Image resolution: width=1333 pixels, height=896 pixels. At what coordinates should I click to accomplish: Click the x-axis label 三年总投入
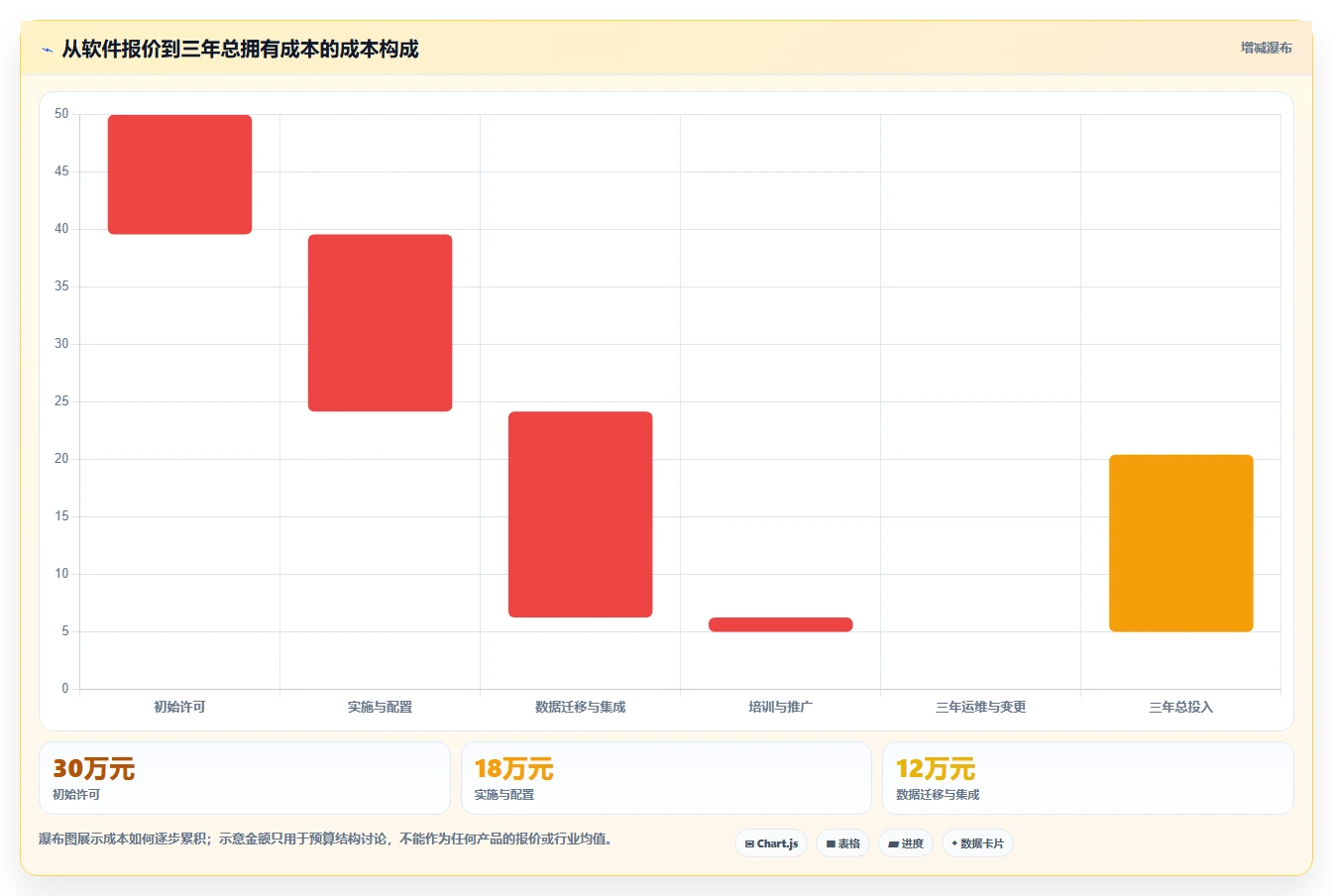pos(1180,707)
